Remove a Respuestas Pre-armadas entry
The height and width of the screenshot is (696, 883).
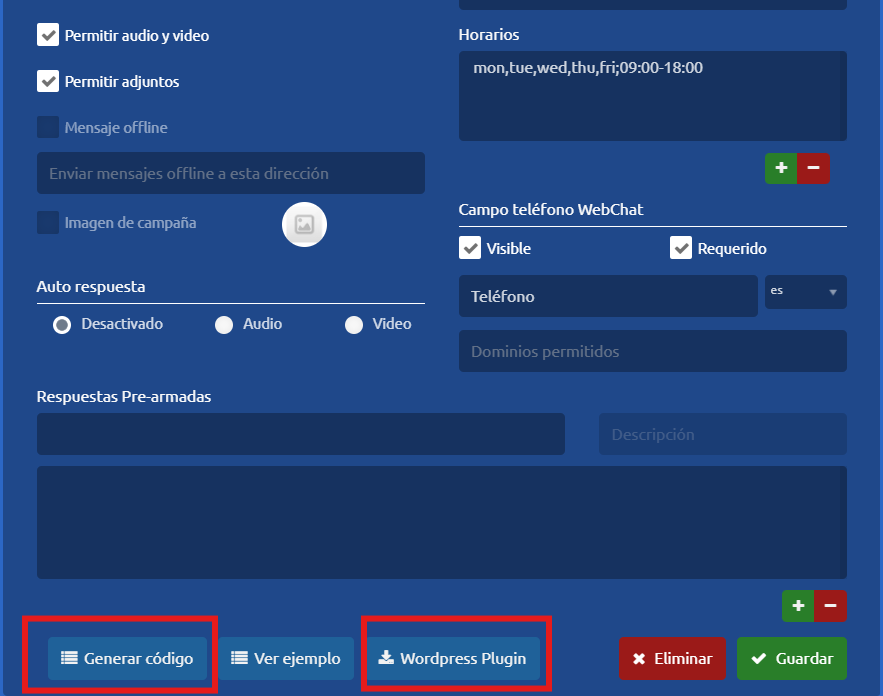tap(830, 606)
